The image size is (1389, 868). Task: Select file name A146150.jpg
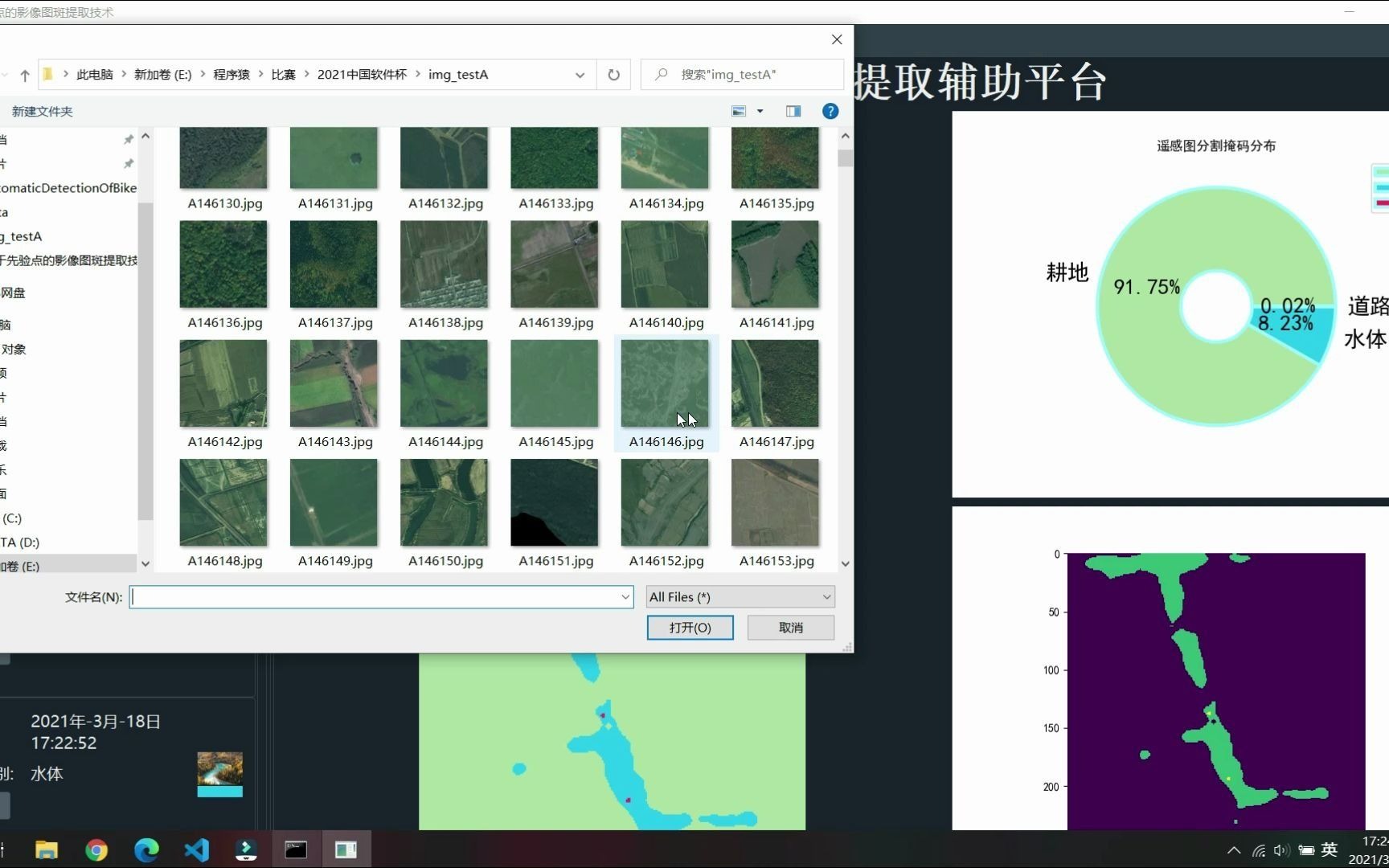coord(446,561)
